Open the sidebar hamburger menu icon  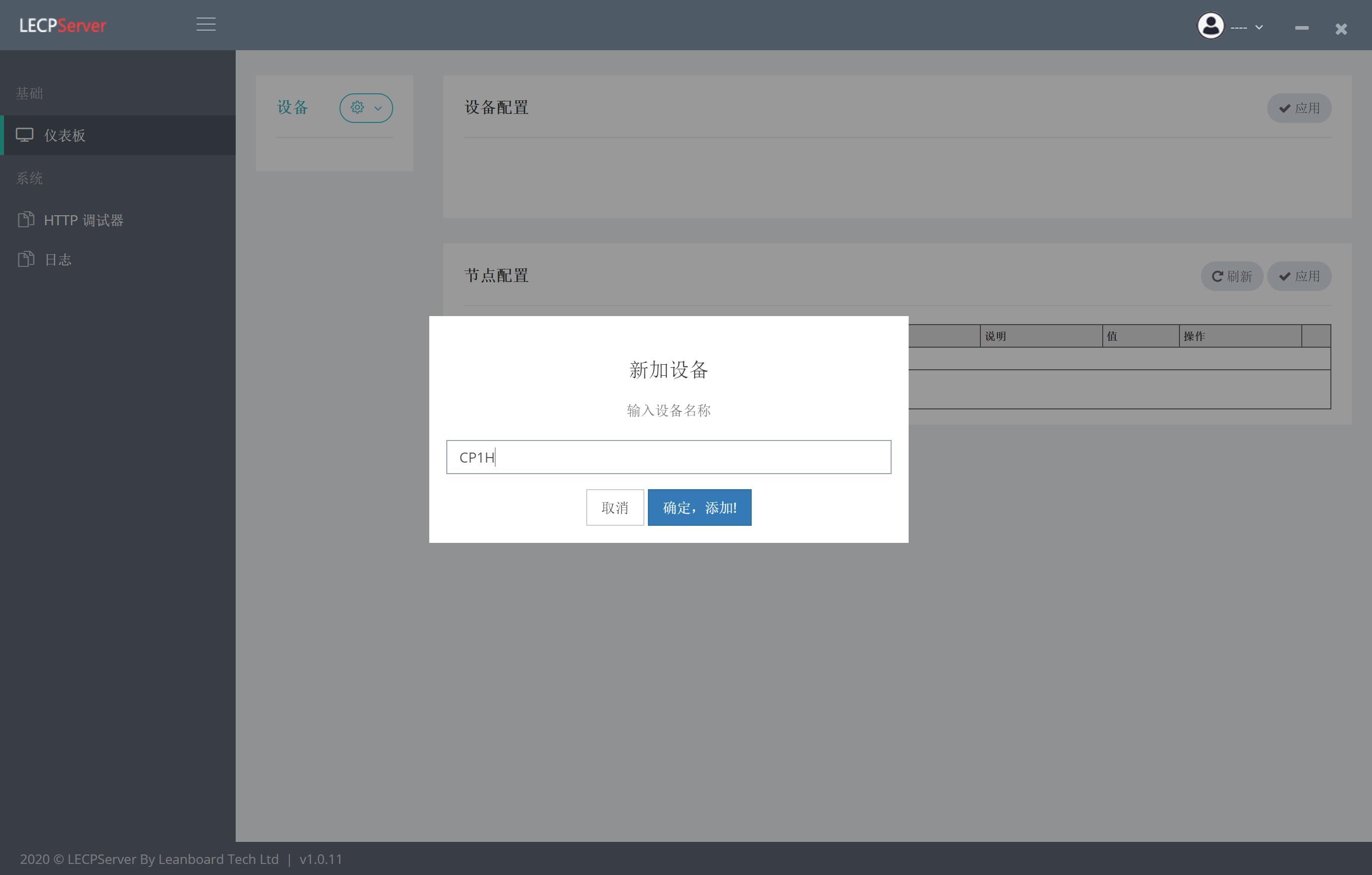206,25
